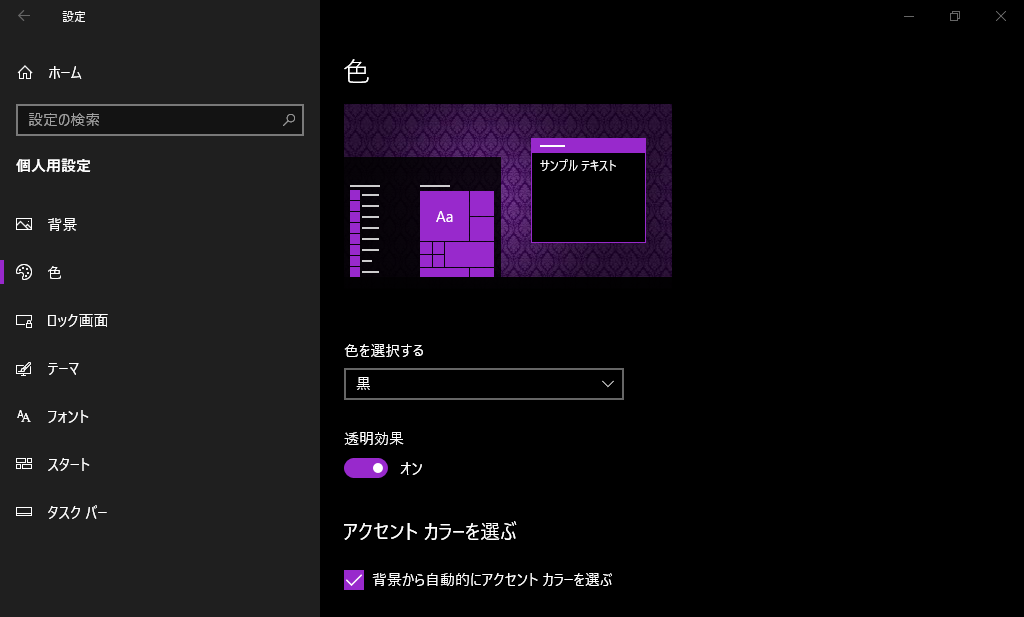This screenshot has height=617, width=1024.
Task: Open テーマ (Themes) using its sidebar icon
Action: 23,368
